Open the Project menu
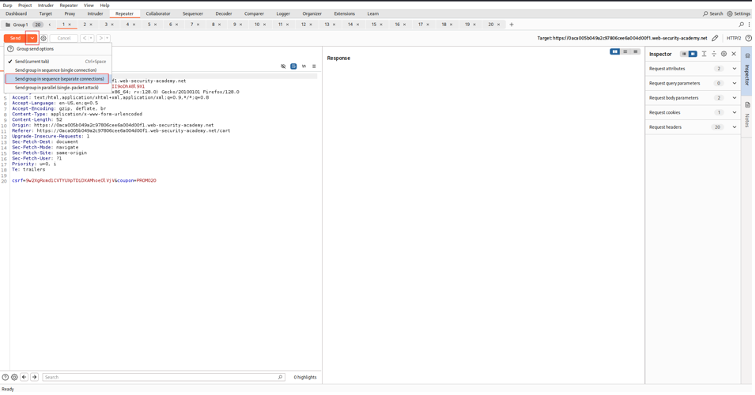 [x=25, y=5]
